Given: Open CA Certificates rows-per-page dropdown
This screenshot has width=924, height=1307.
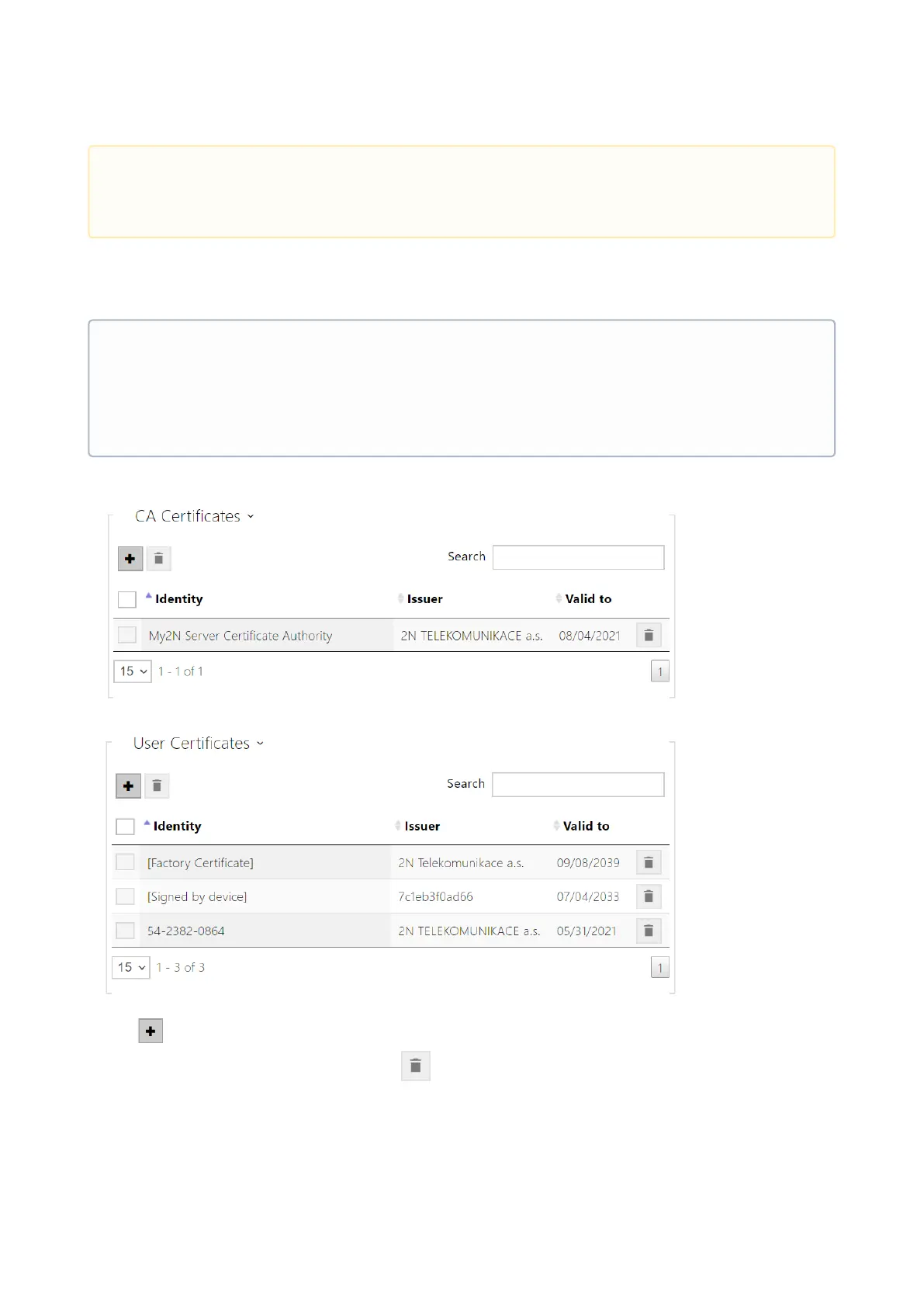Looking at the screenshot, I should coord(133,671).
